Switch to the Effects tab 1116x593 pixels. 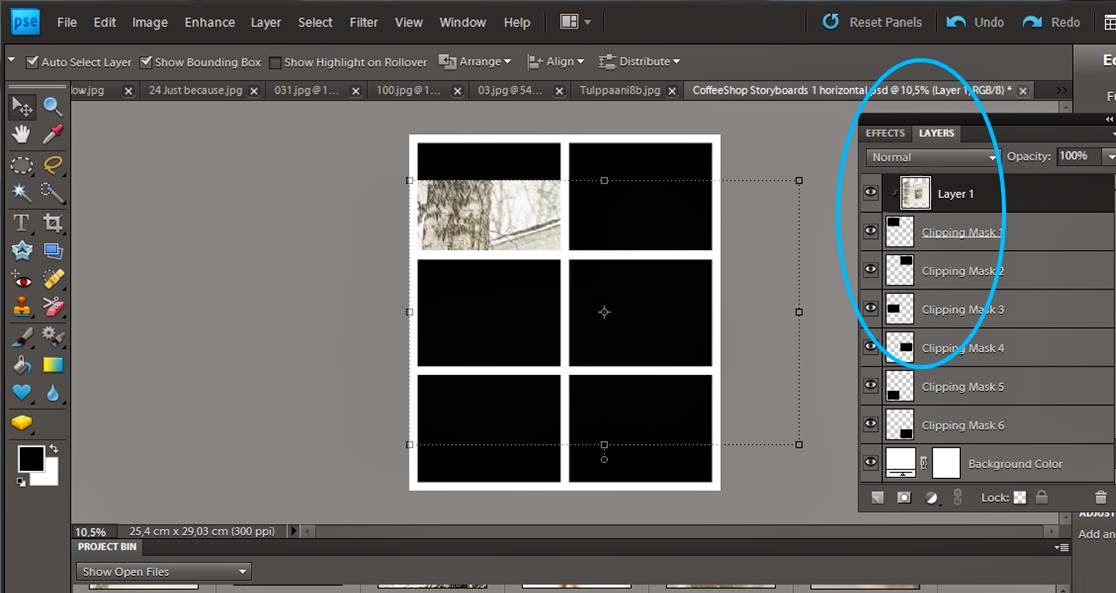pos(884,132)
